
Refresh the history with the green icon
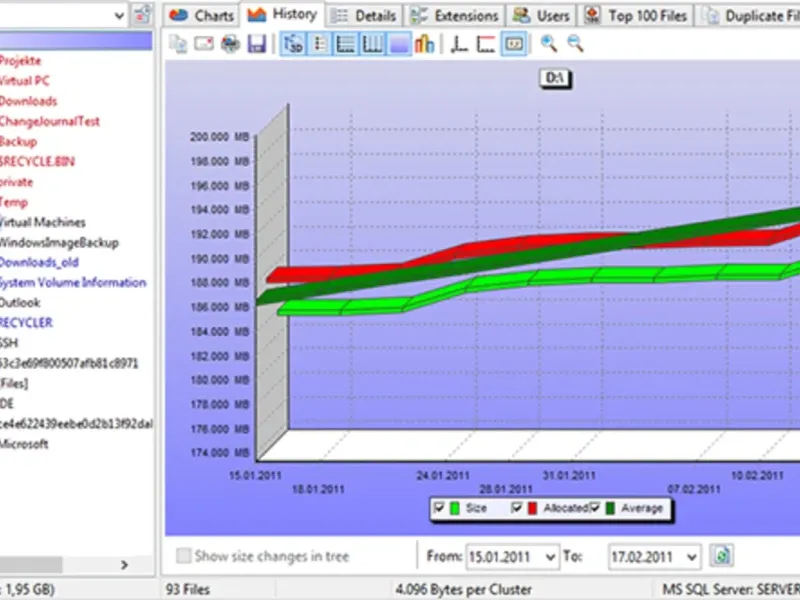point(721,556)
